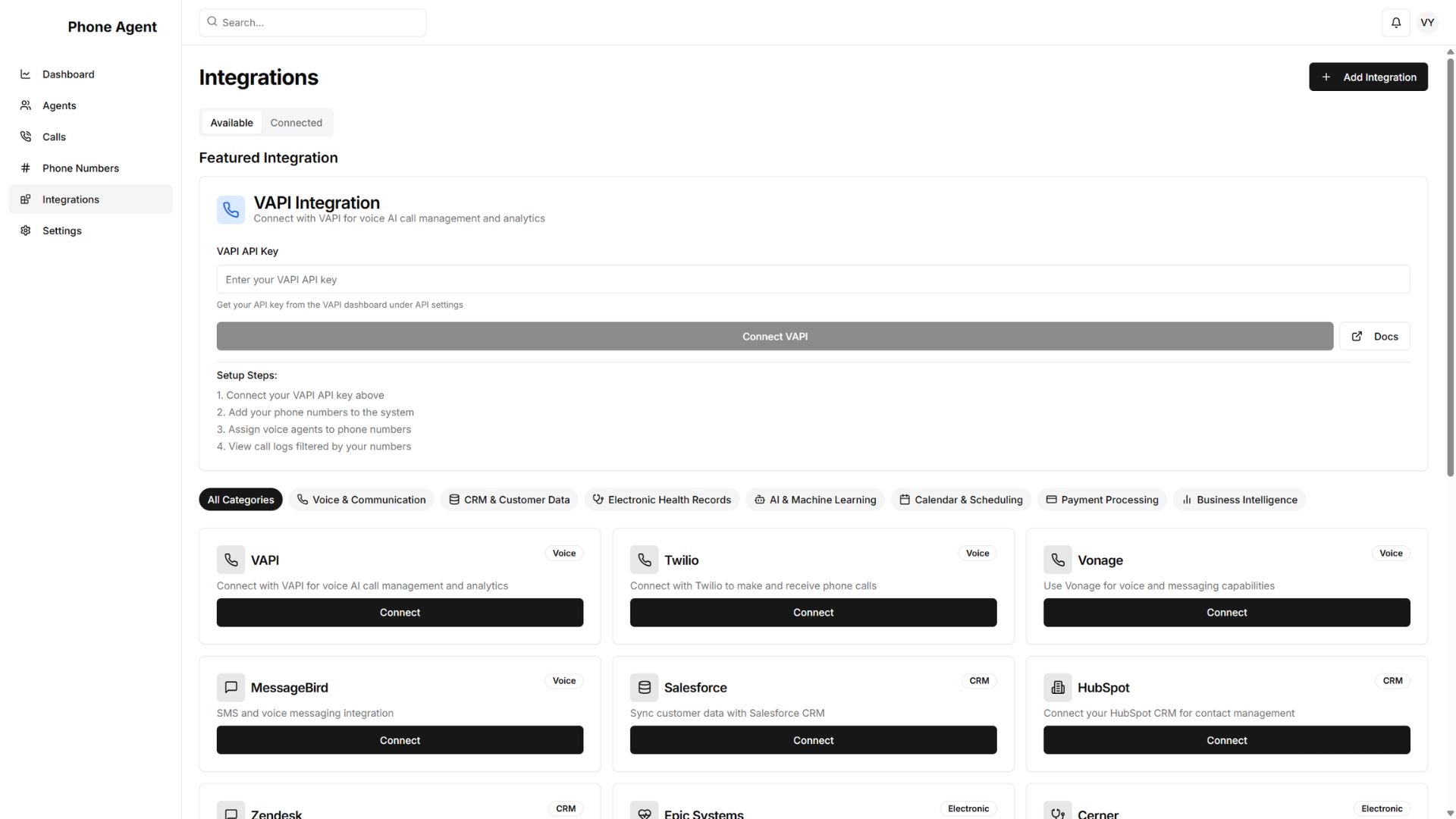This screenshot has height=819, width=1456.
Task: Click the Add Integration button
Action: tap(1368, 77)
